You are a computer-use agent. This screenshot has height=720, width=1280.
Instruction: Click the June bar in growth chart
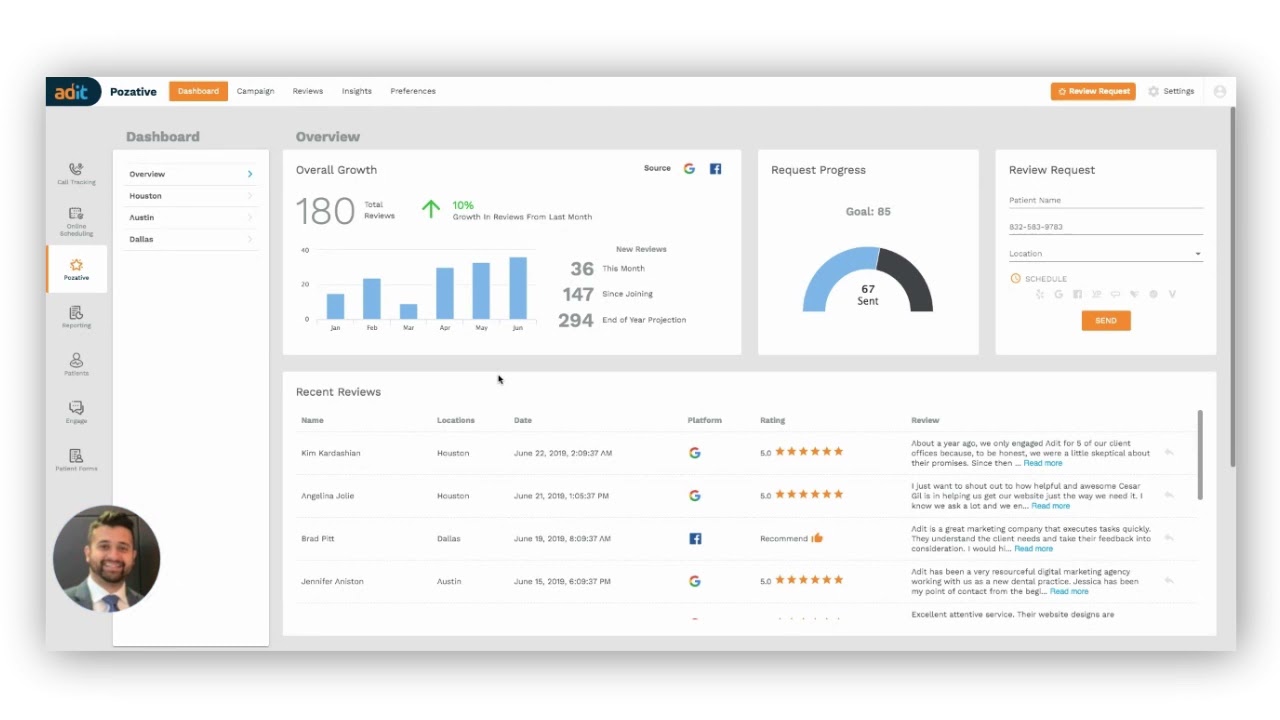517,288
